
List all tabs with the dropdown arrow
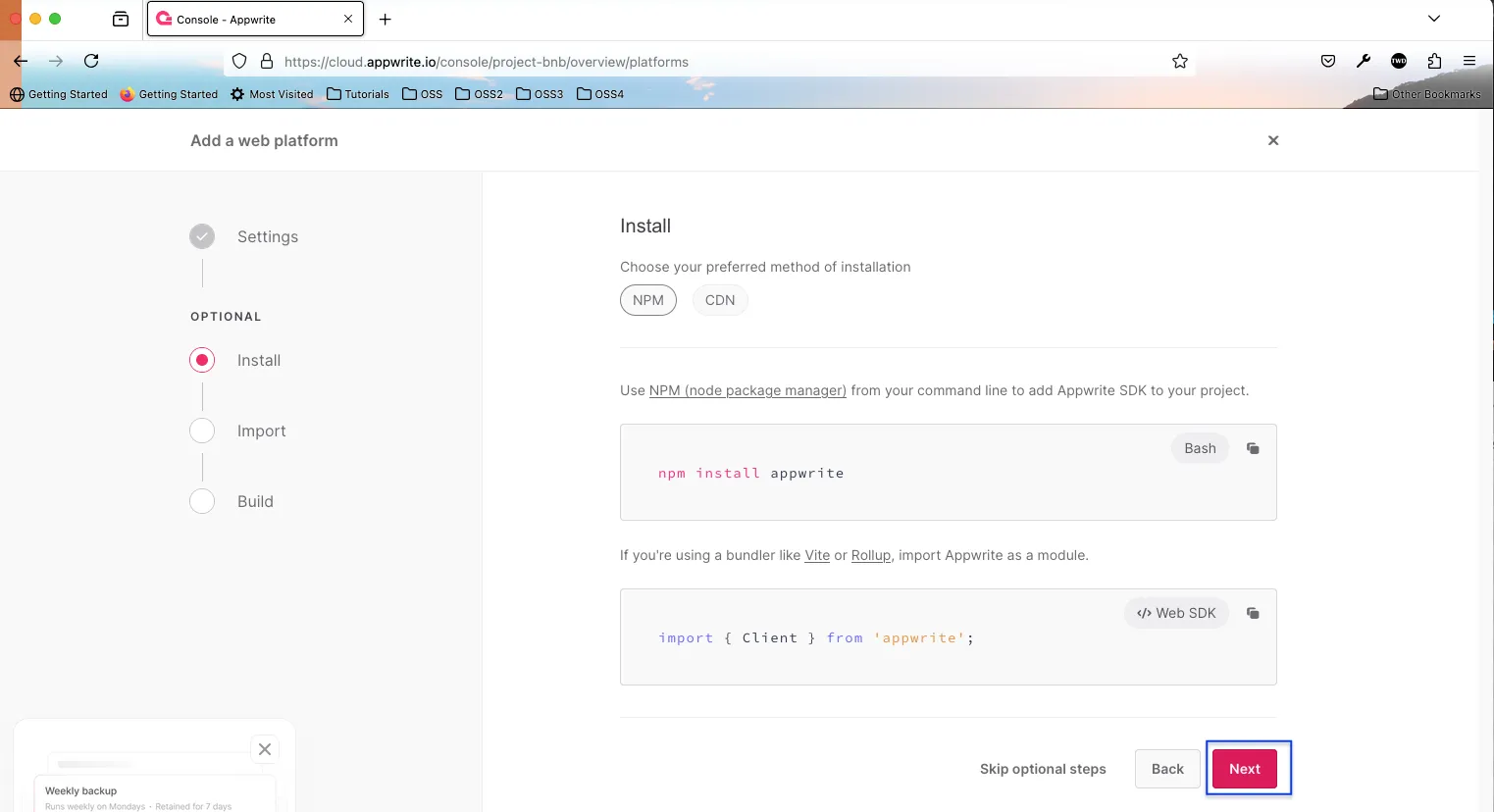click(1434, 19)
